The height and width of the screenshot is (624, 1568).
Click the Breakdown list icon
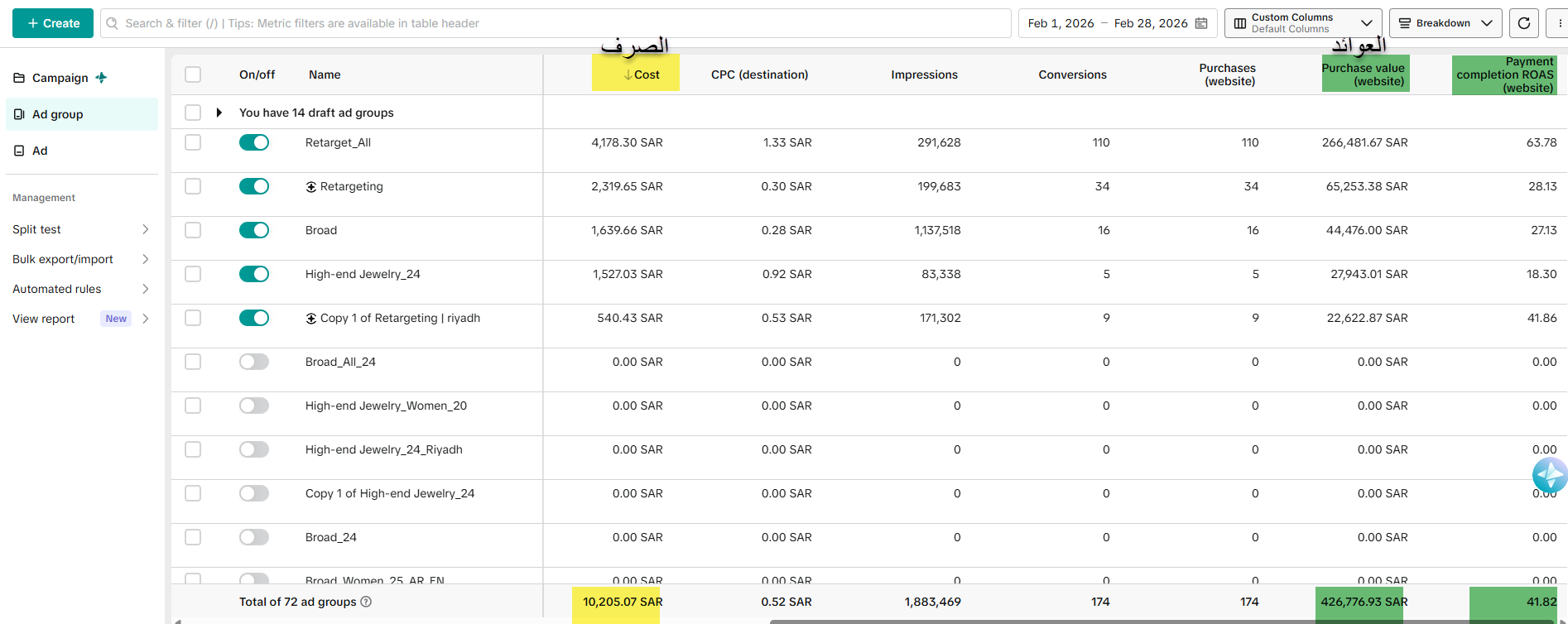point(1405,23)
